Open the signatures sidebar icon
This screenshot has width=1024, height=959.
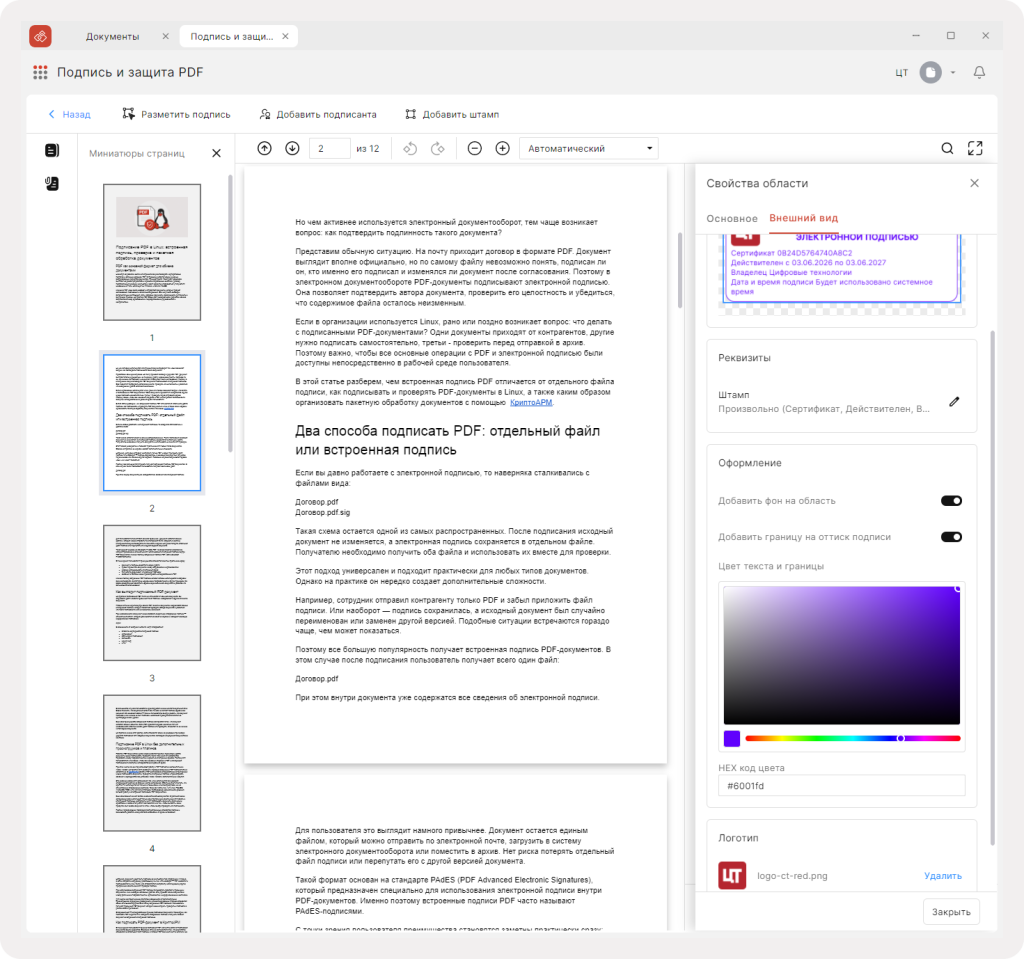coord(52,184)
